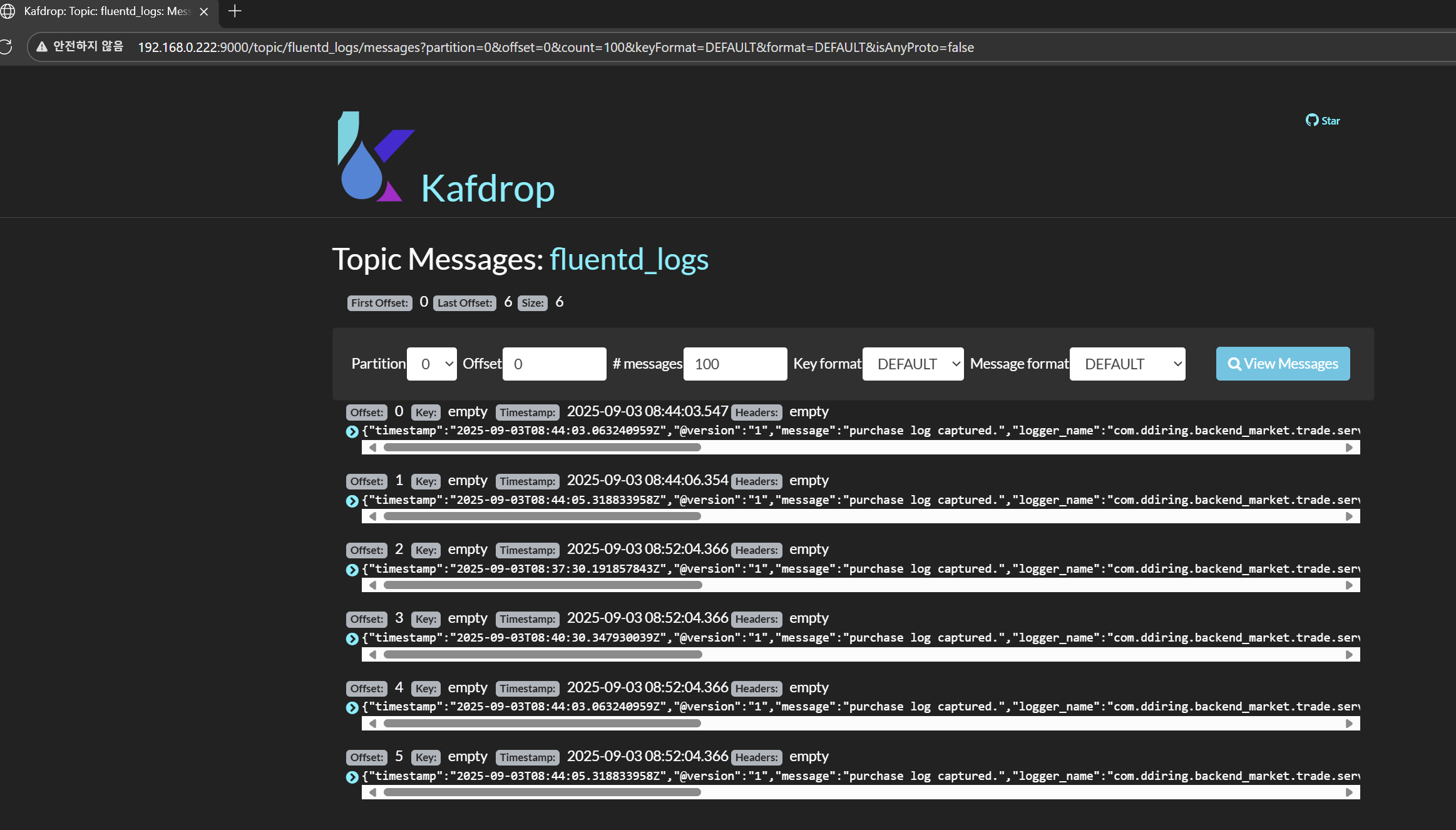Viewport: 1456px width, 830px height.
Task: Expand offset 1 message with arrow icon
Action: tap(352, 501)
